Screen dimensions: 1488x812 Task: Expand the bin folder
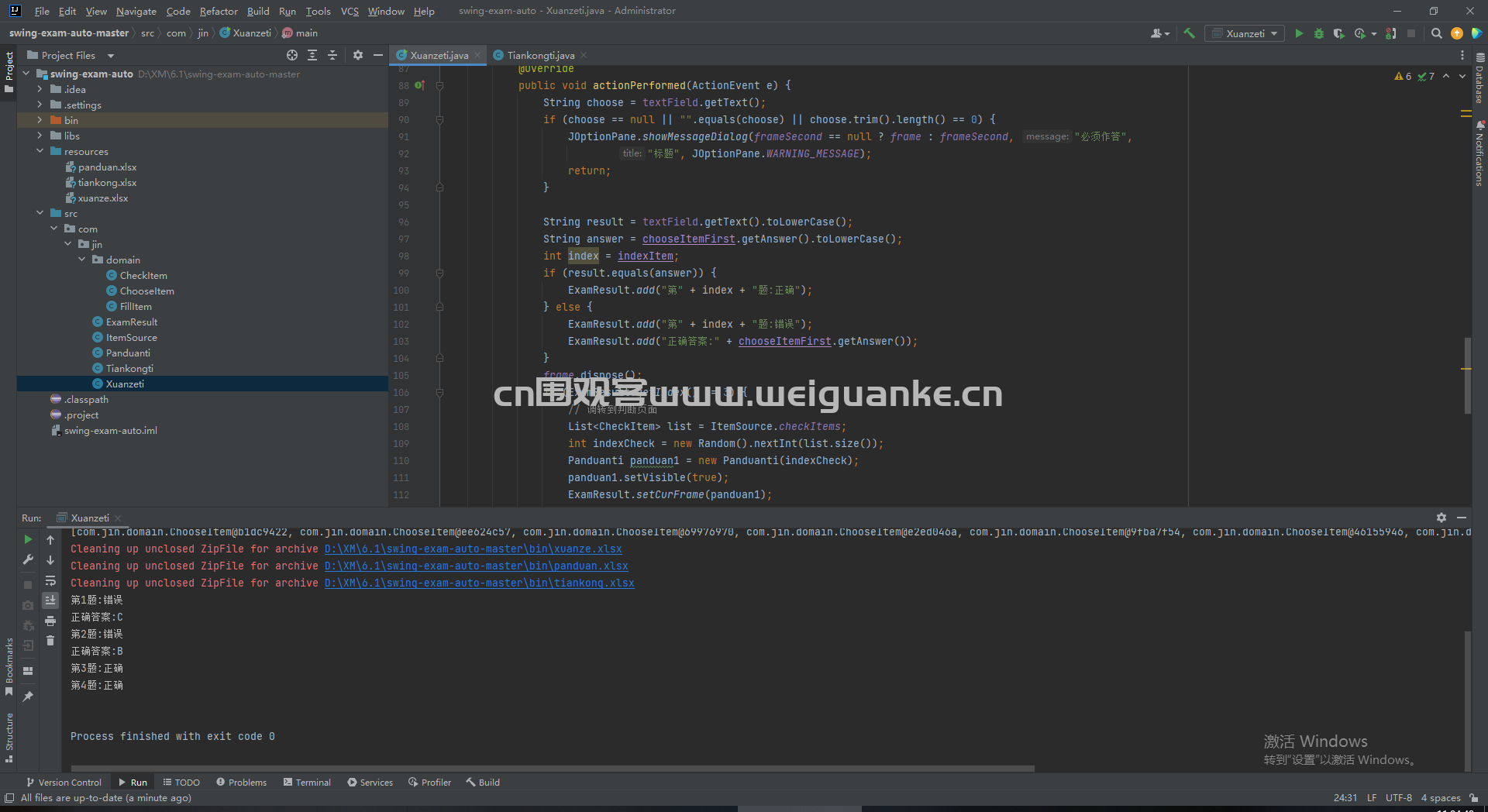tap(40, 120)
